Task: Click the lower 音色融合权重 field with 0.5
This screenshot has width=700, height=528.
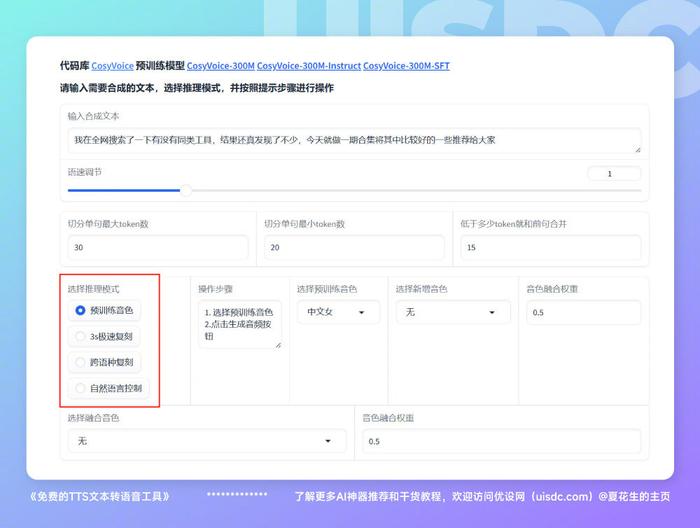Action: [502, 441]
